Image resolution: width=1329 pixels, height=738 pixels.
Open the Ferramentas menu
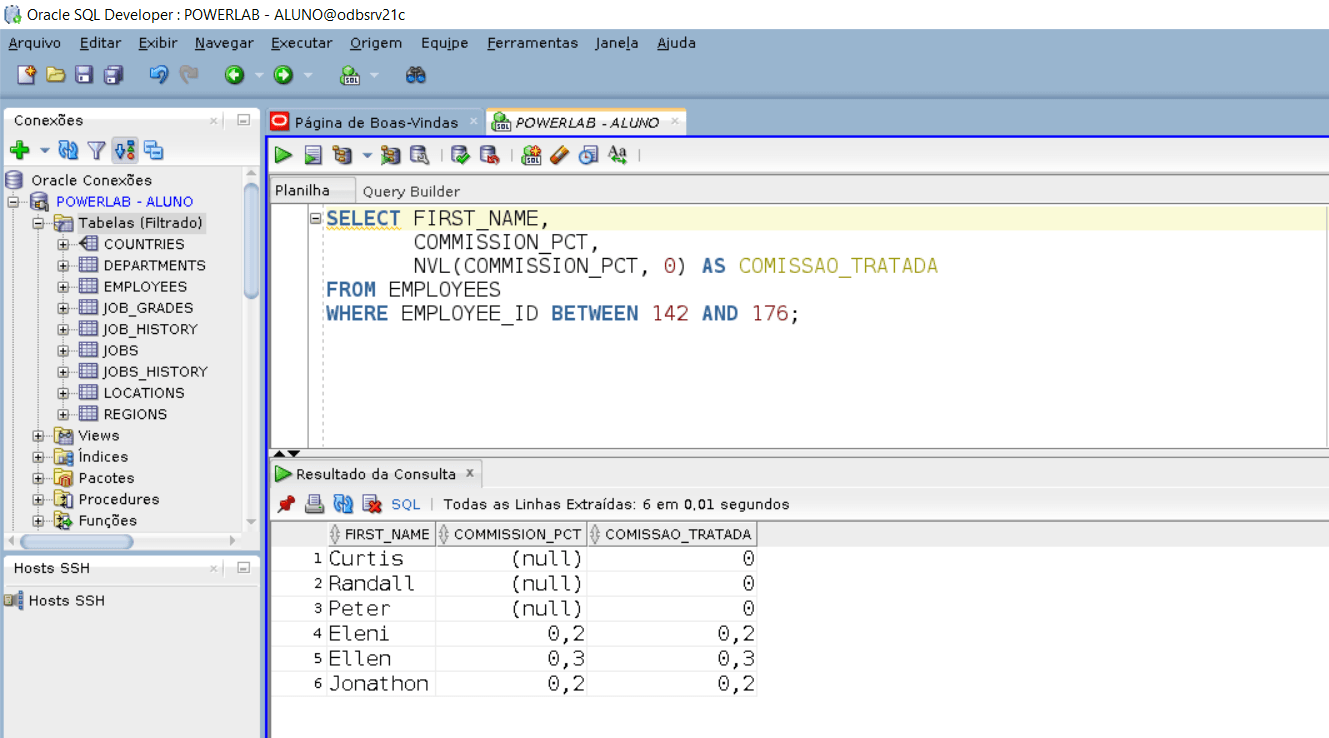tap(532, 43)
